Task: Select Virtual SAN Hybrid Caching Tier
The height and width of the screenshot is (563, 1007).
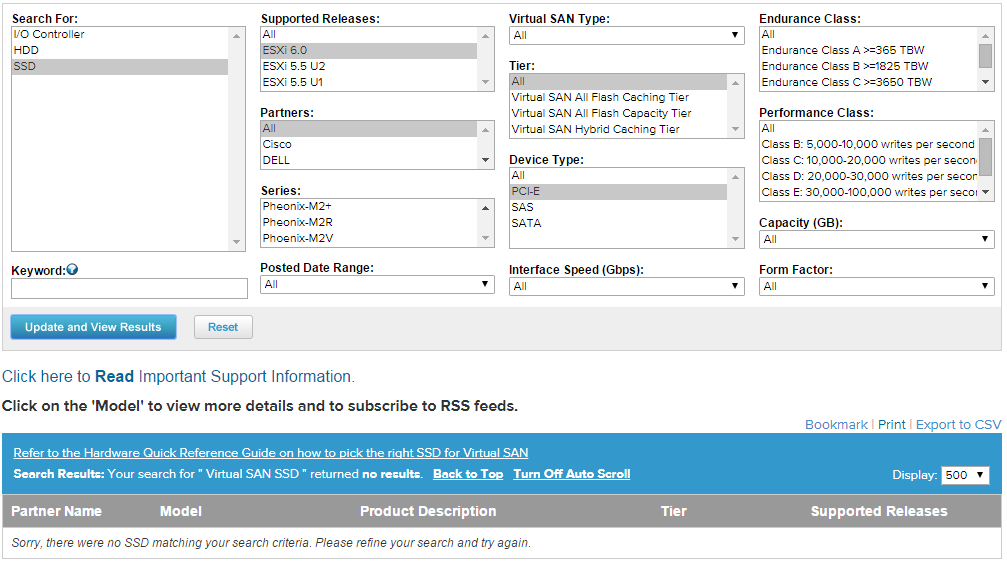Action: tap(618, 130)
